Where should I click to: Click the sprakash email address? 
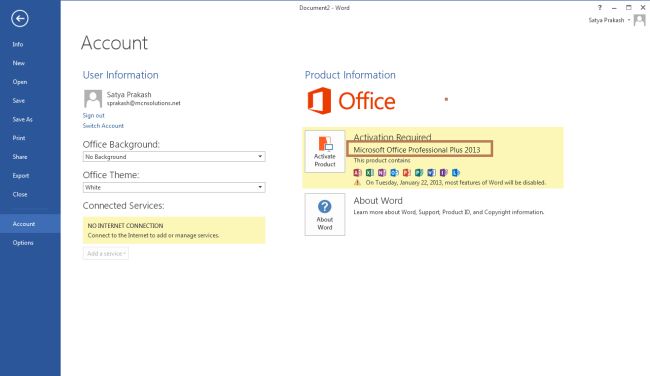pos(143,103)
